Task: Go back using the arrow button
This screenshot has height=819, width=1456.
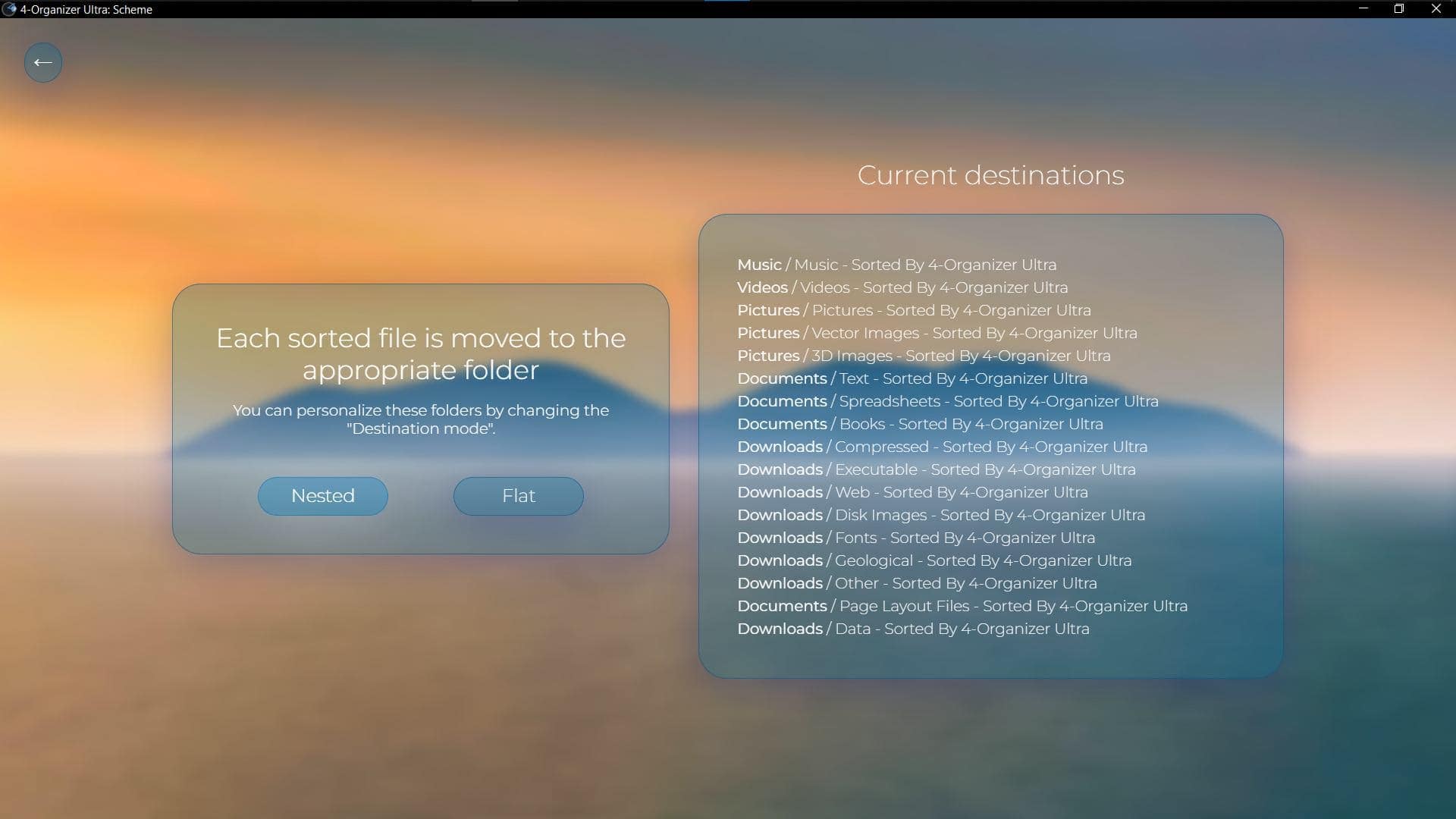Action: pyautogui.click(x=43, y=62)
